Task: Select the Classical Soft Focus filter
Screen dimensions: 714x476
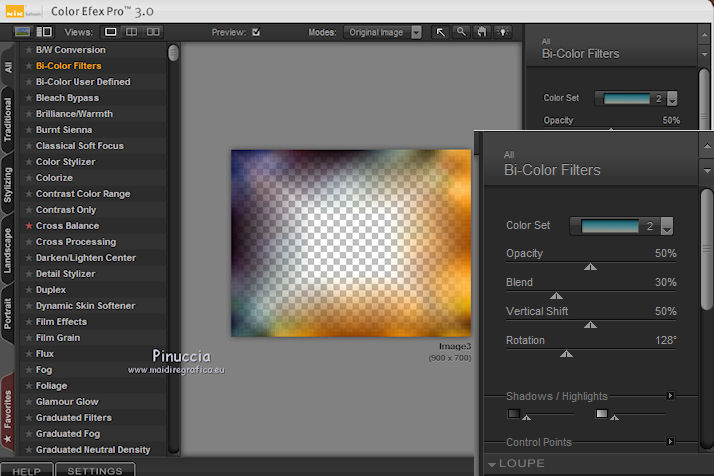Action: (x=80, y=146)
